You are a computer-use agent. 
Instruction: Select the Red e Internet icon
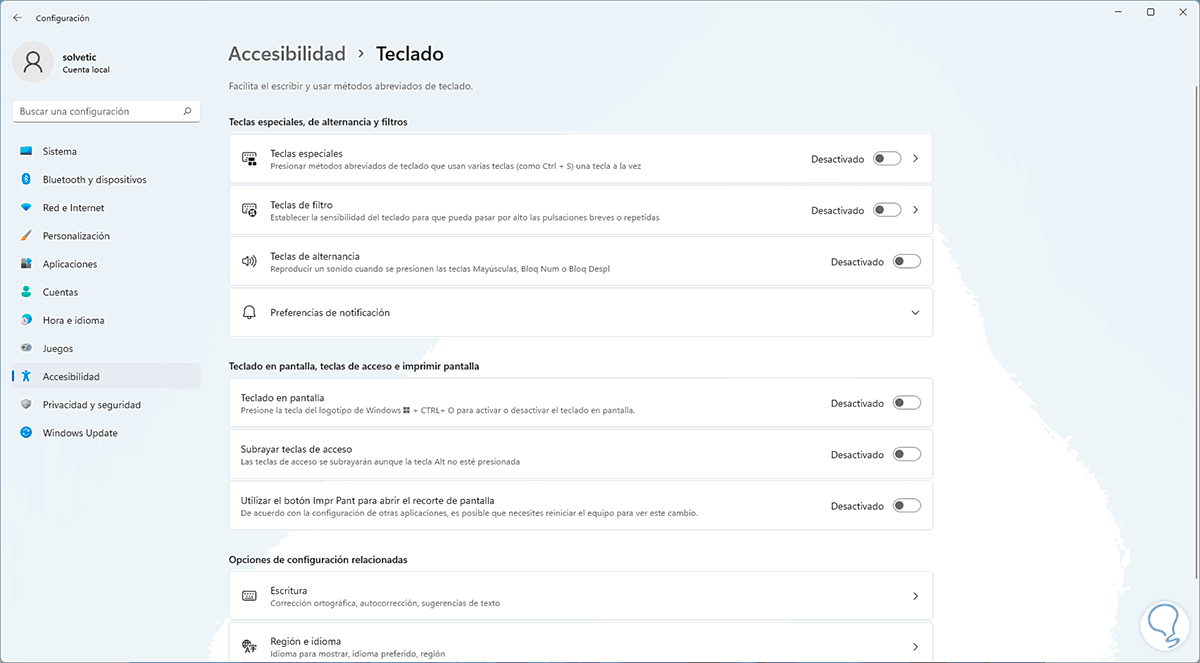coord(26,208)
